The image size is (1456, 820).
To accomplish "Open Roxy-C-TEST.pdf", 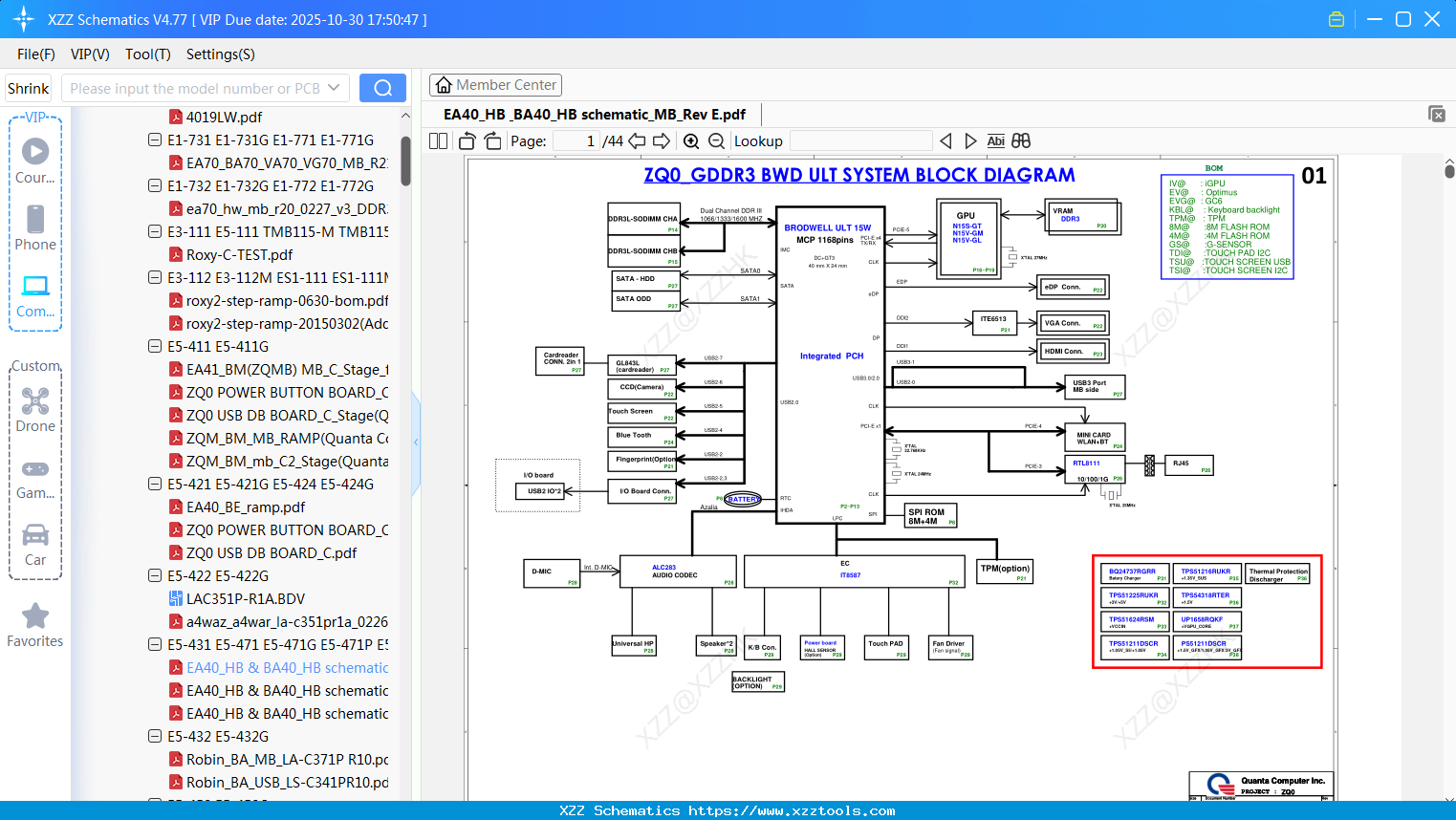I will point(230,255).
